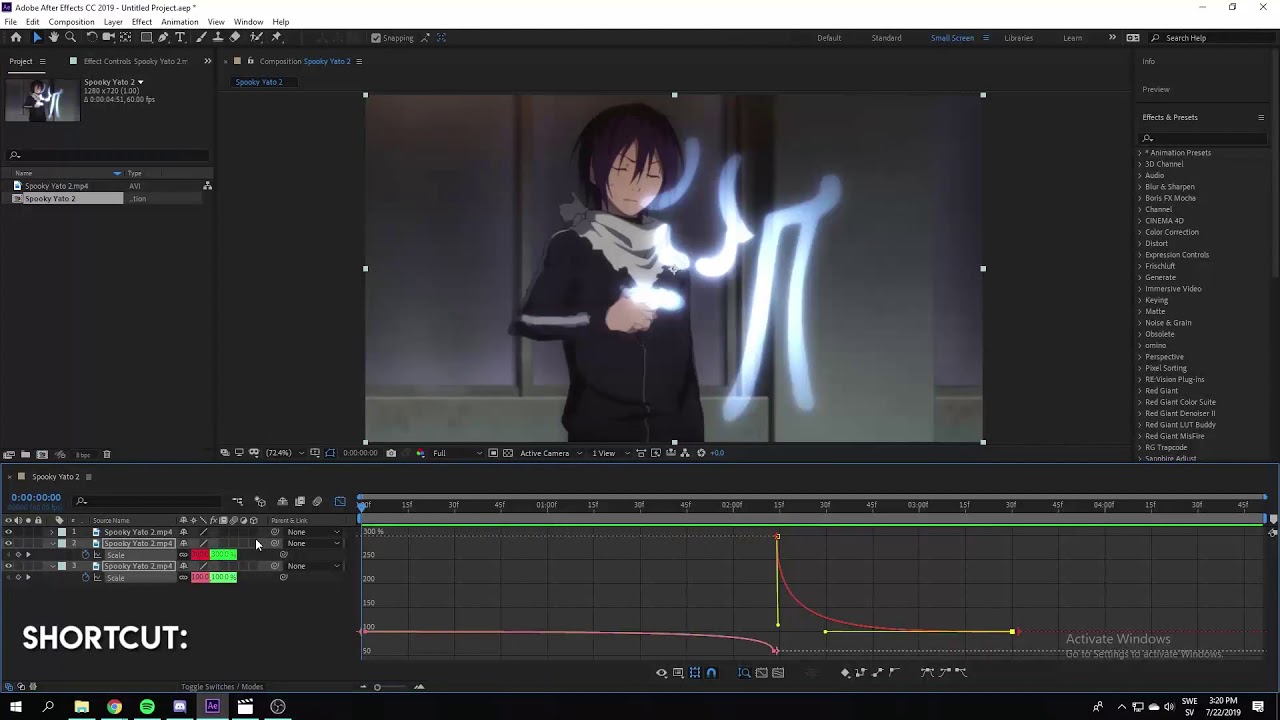Click the Draft 3D icon in timeline
The width and height of the screenshot is (1280, 720).
click(x=260, y=501)
